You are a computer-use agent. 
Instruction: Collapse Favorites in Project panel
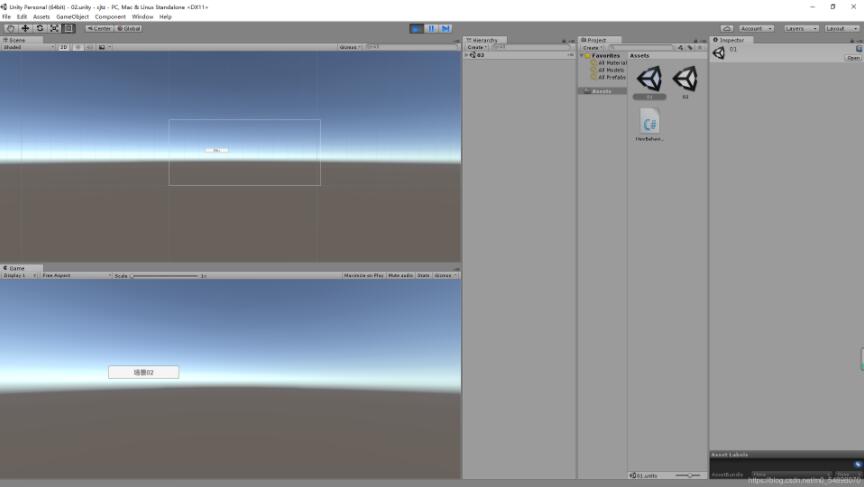coord(582,56)
